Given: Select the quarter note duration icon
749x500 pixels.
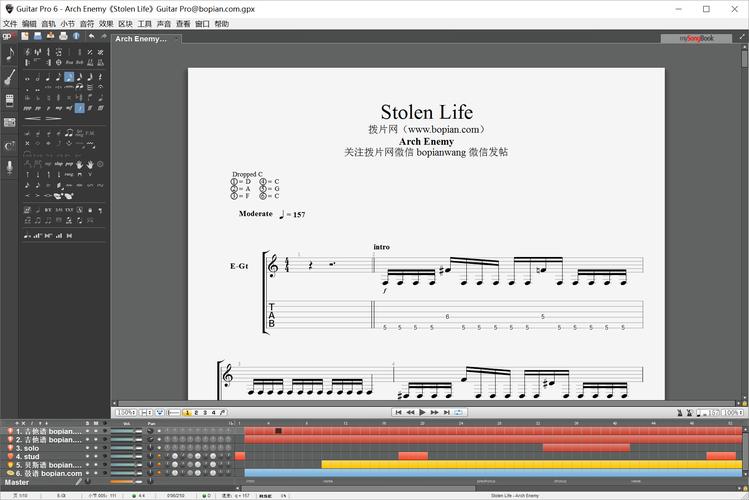Looking at the screenshot, I should coord(48,77).
